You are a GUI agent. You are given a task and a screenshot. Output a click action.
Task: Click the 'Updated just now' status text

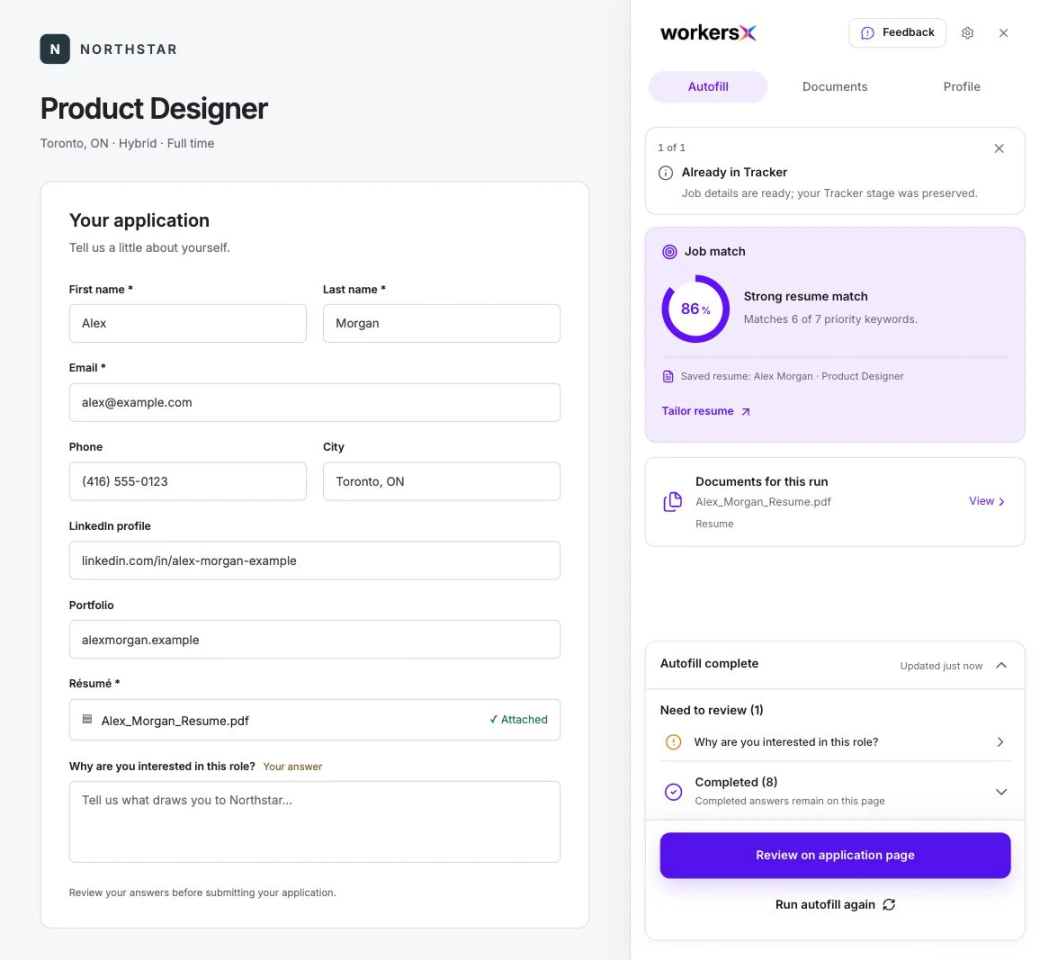tap(941, 666)
